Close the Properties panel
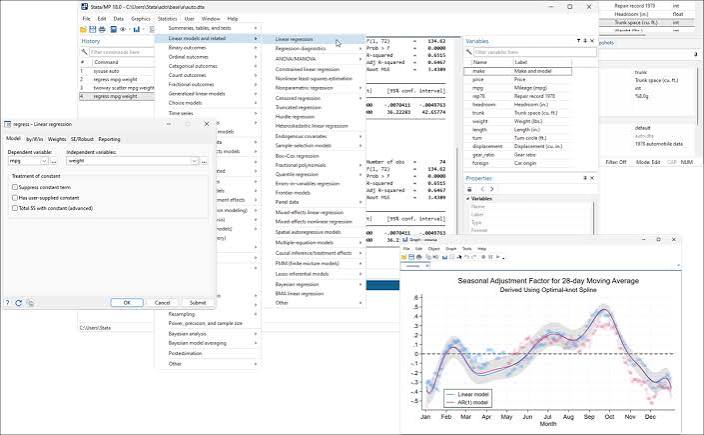The height and width of the screenshot is (435, 704). (x=592, y=178)
